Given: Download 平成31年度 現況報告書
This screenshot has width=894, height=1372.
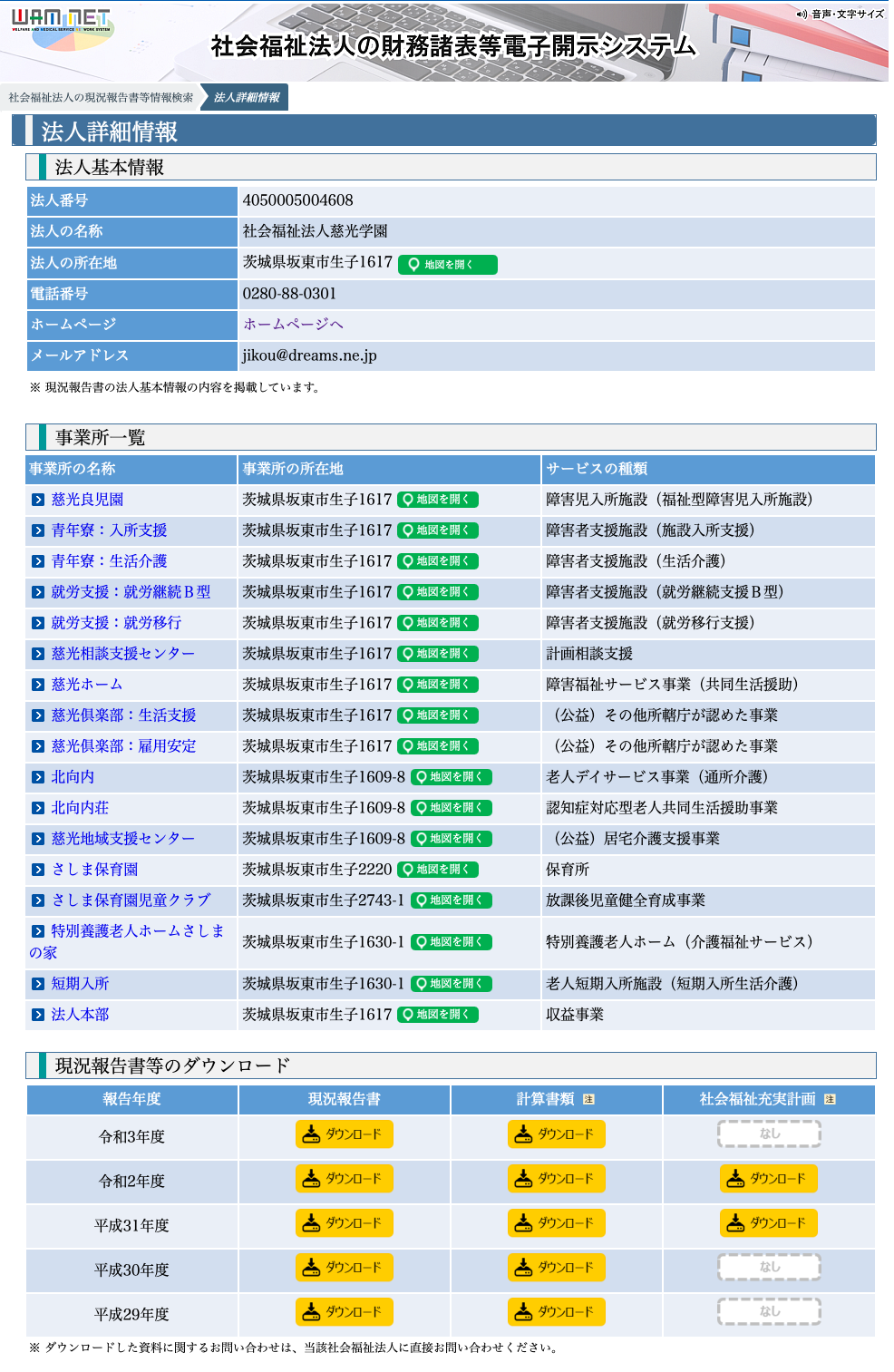Looking at the screenshot, I should [345, 1223].
